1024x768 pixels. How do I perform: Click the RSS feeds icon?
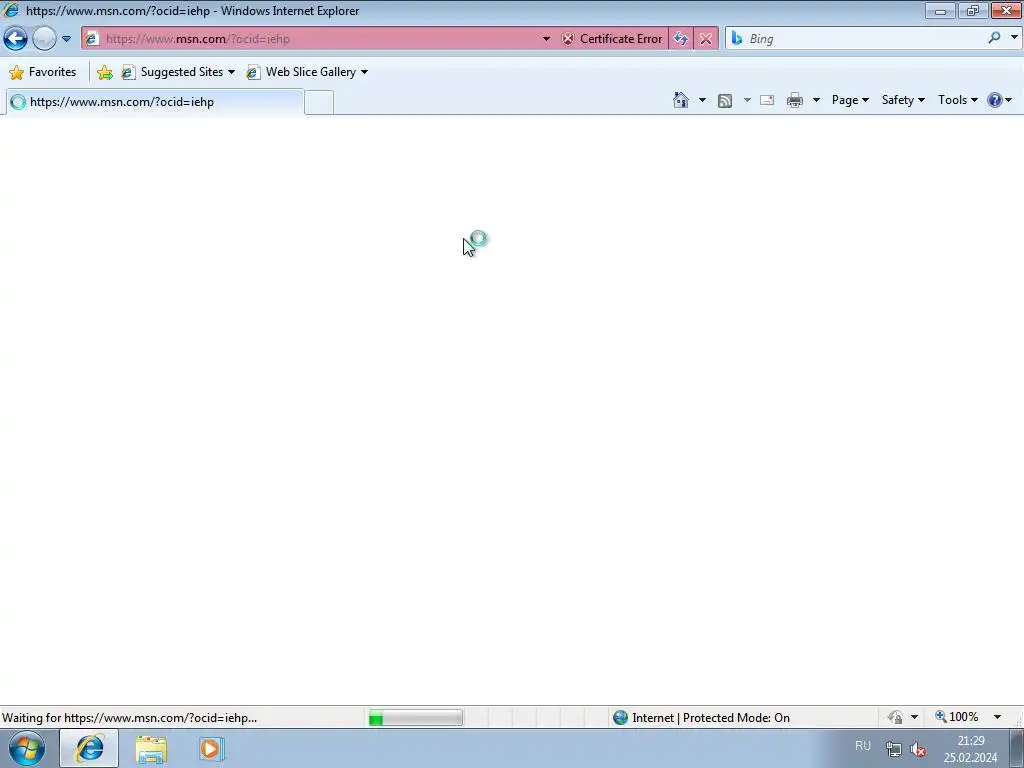click(724, 101)
